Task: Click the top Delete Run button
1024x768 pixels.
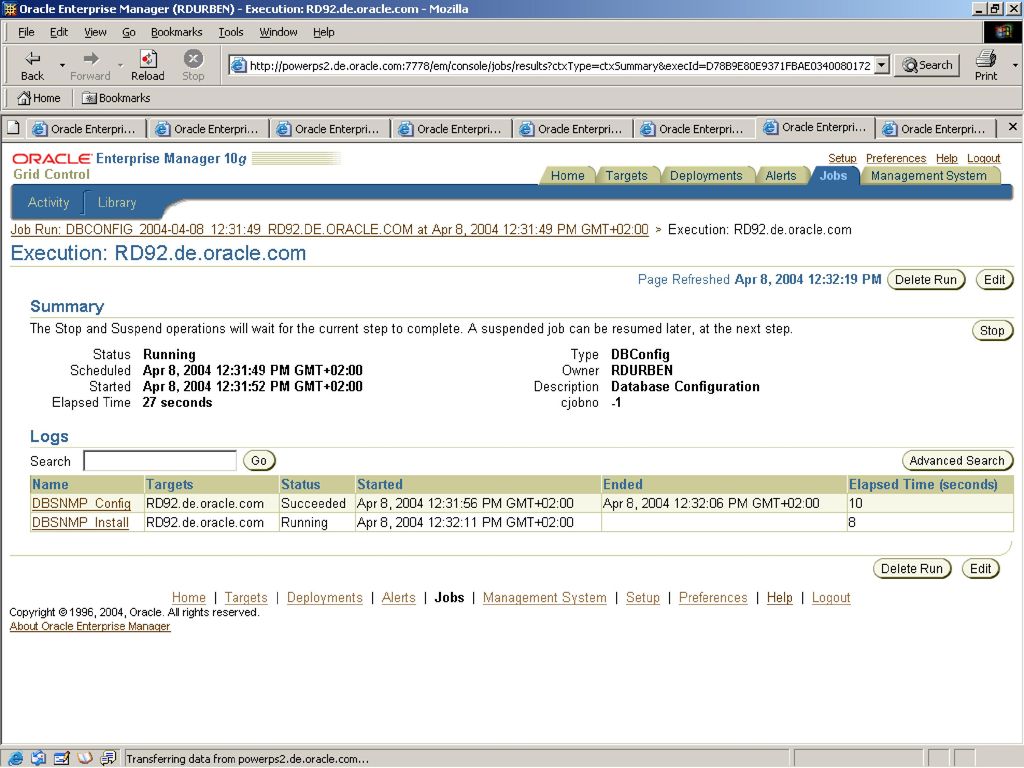Action: (925, 280)
